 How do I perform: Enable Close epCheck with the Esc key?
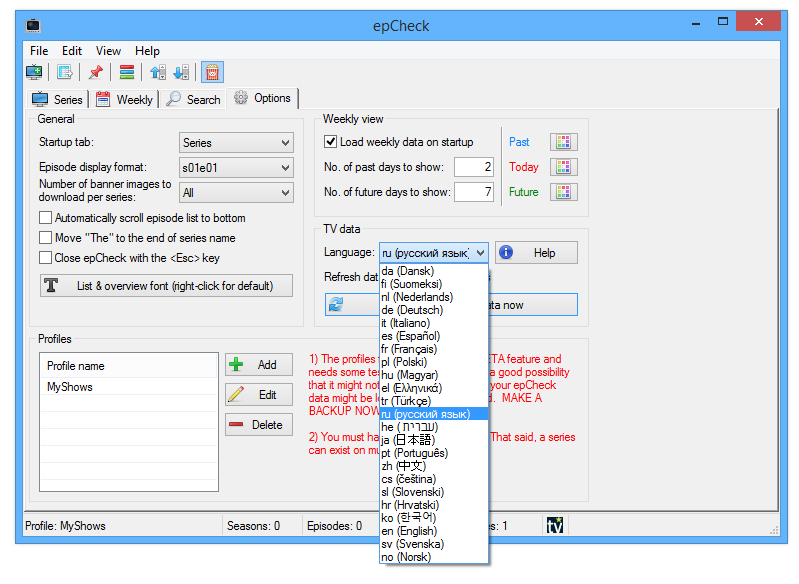45,257
